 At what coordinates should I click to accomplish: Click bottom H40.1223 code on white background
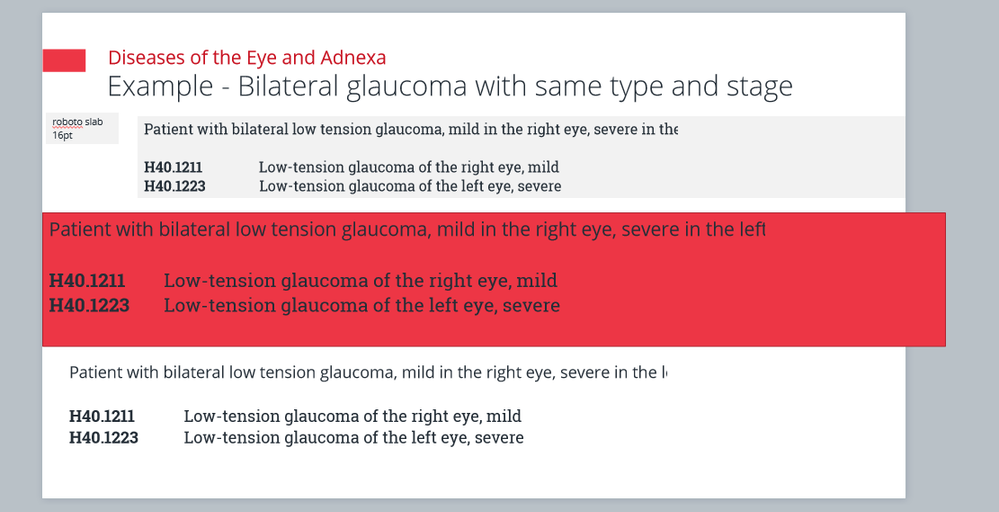click(104, 437)
